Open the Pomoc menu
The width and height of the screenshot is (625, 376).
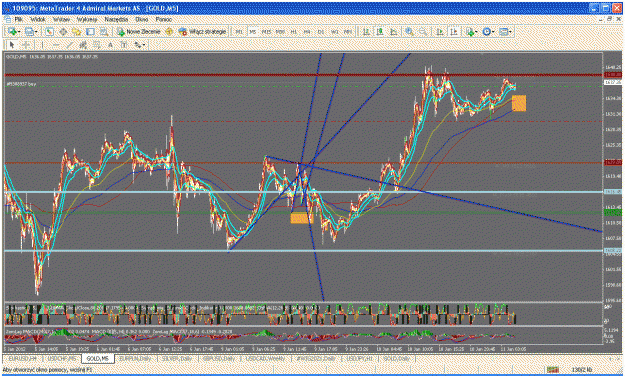[x=163, y=19]
